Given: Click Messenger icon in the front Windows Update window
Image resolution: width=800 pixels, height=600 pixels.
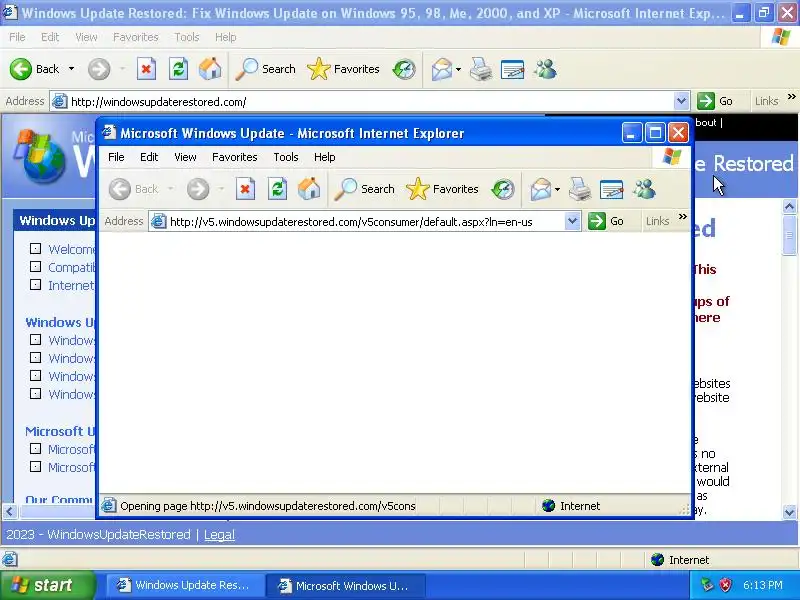Looking at the screenshot, I should coord(644,189).
